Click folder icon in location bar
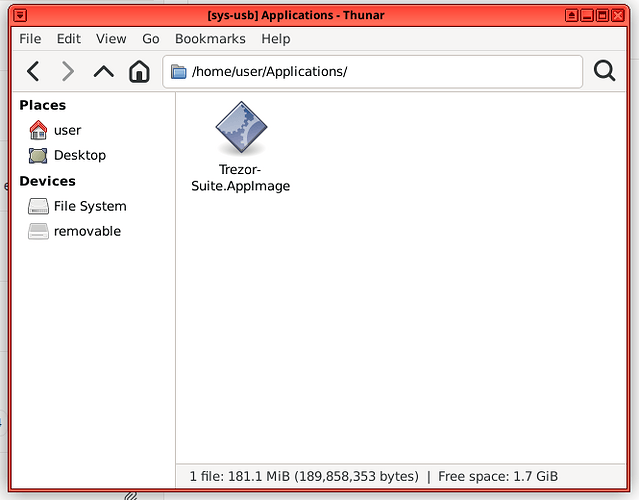This screenshot has height=500, width=639. [x=178, y=72]
